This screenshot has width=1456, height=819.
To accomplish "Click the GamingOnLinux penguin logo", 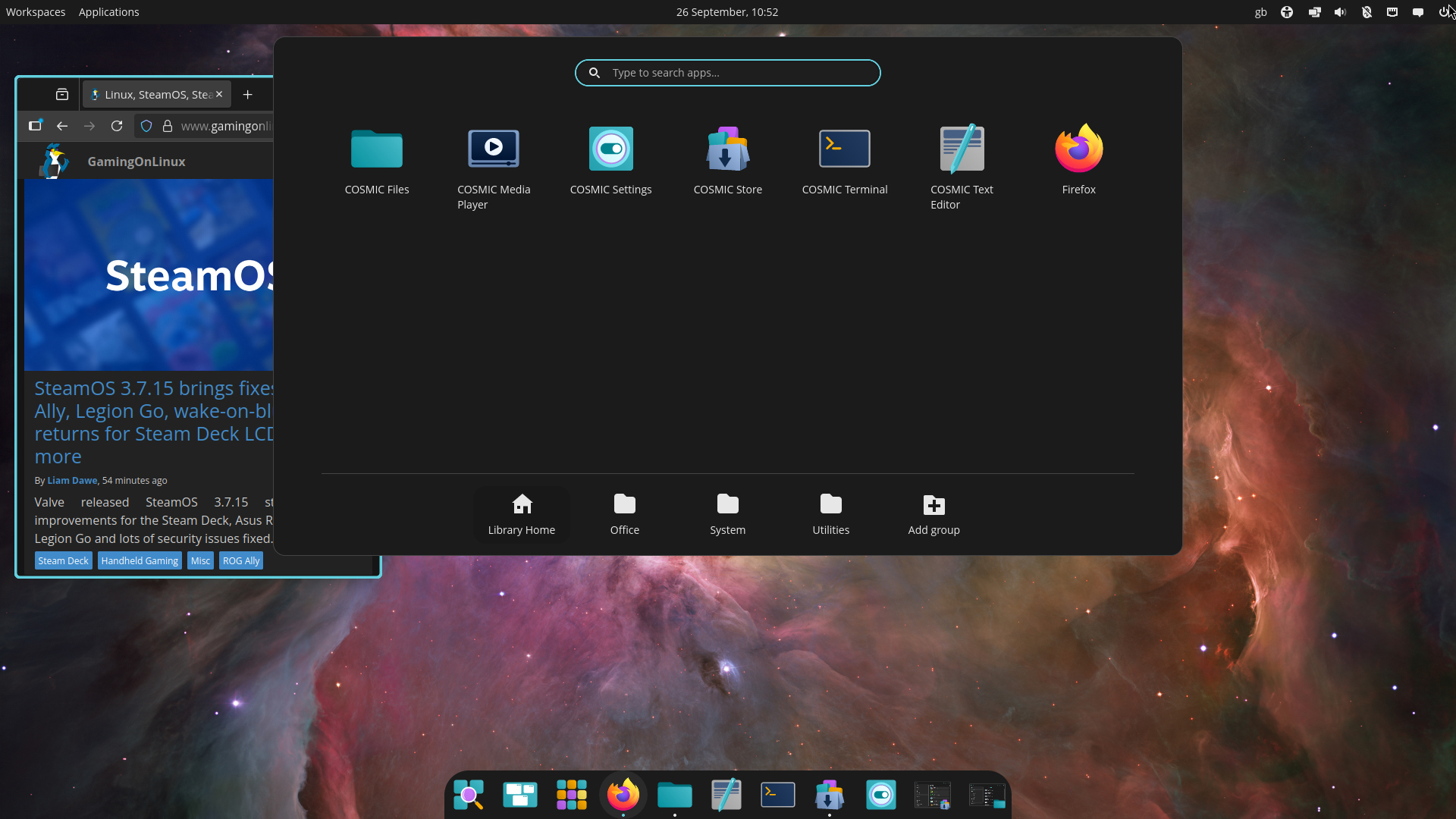I will click(55, 162).
